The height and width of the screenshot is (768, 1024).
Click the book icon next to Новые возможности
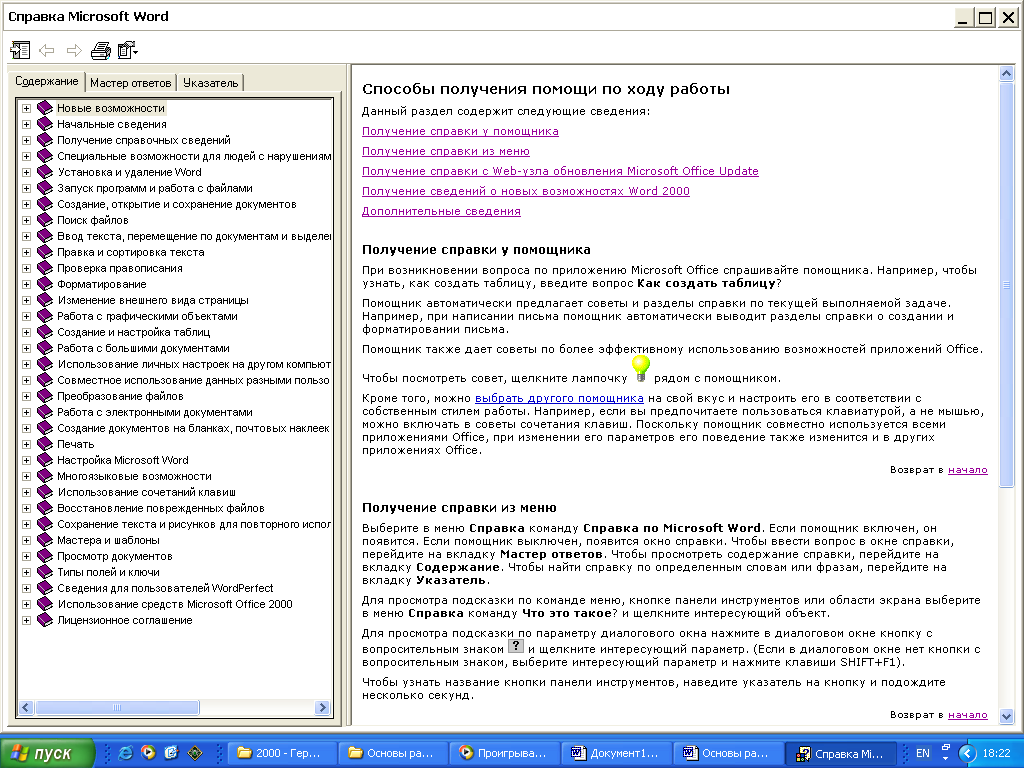[45, 108]
